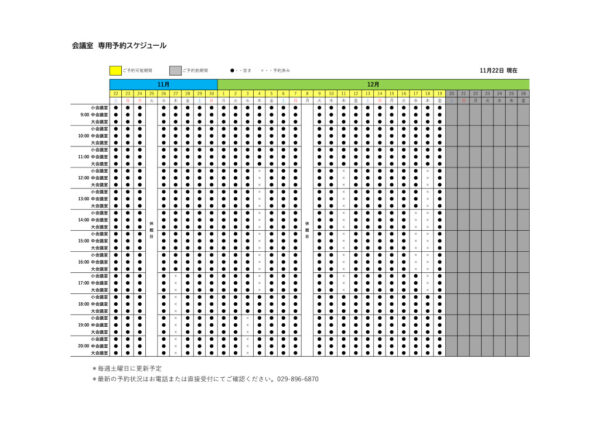Click the 16:00 time label
600x424 pixels.
pos(83,262)
